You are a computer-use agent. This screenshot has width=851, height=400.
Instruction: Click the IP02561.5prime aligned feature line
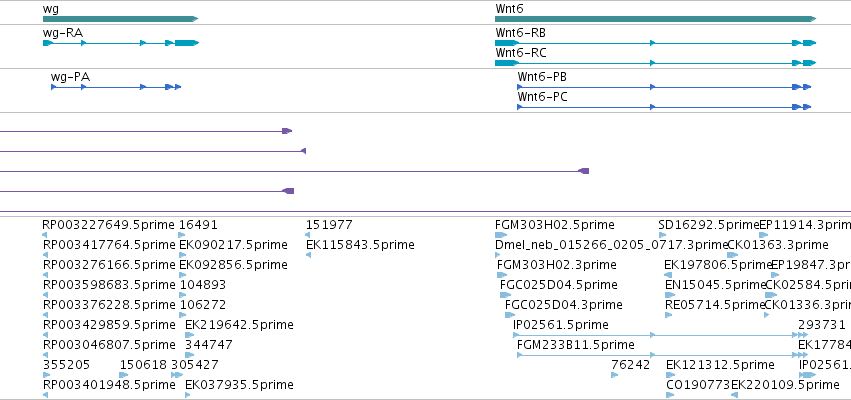tap(660, 335)
